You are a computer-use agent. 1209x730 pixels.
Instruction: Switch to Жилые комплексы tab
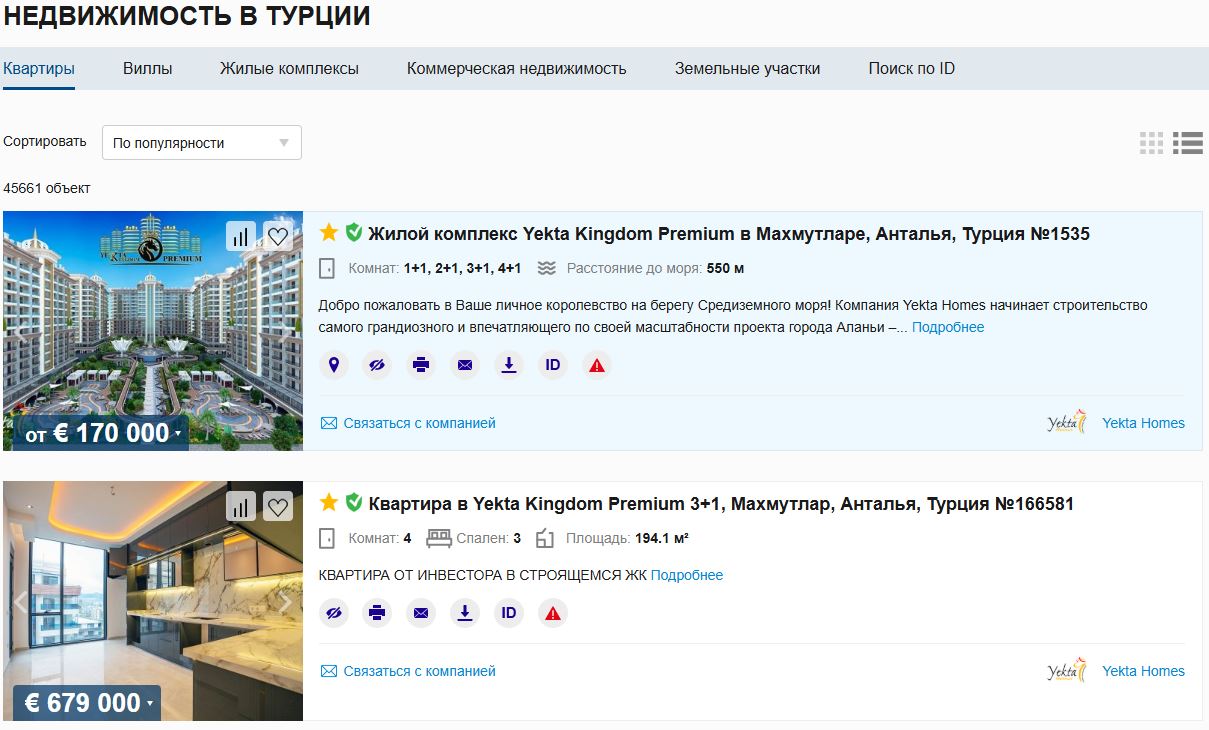(x=289, y=69)
